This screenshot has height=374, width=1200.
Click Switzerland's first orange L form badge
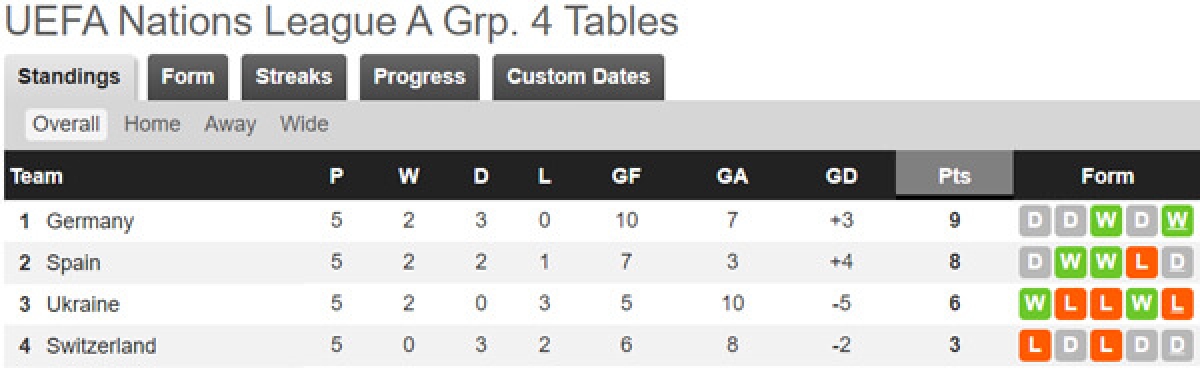click(x=1034, y=346)
